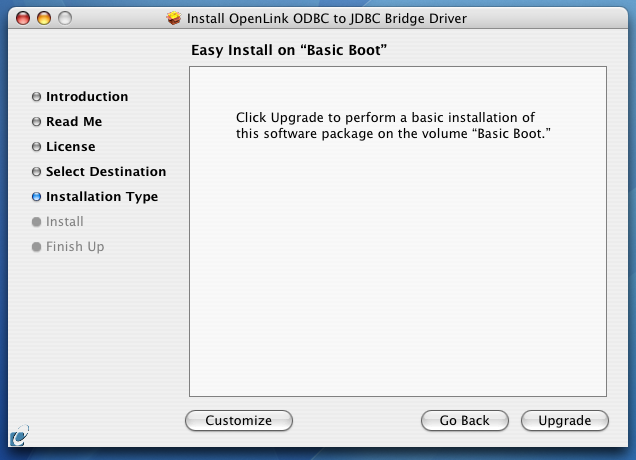This screenshot has height=460, width=636.
Task: Start the installation with Upgrade
Action: [x=565, y=420]
